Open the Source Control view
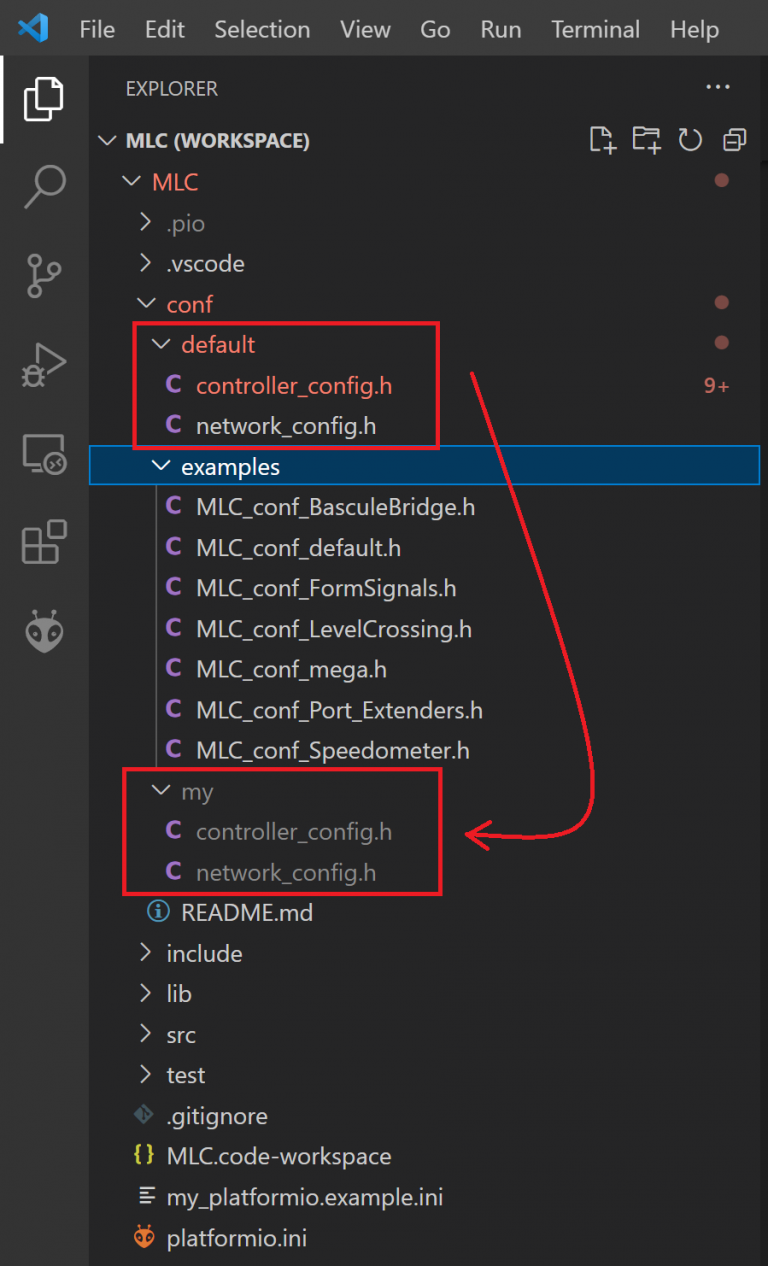 (43, 272)
